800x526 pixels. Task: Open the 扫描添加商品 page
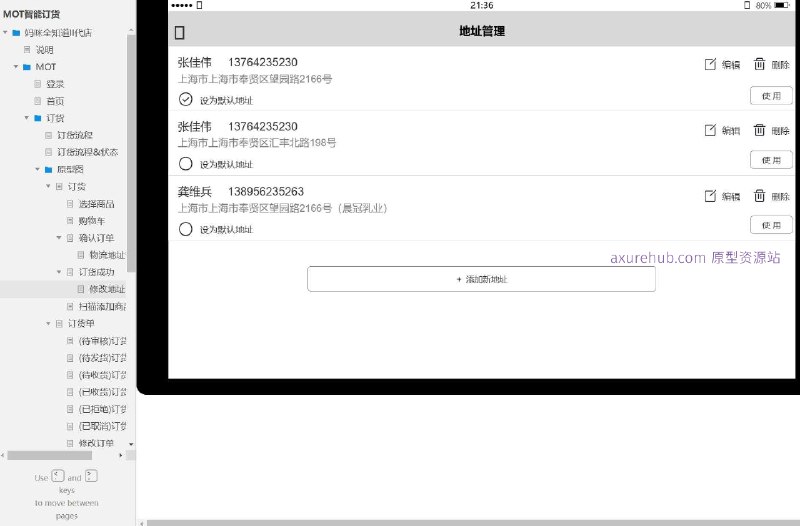[x=103, y=306]
